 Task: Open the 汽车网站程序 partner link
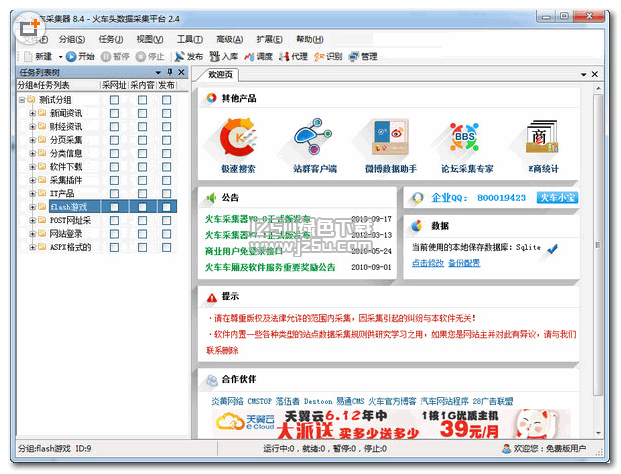click(444, 402)
